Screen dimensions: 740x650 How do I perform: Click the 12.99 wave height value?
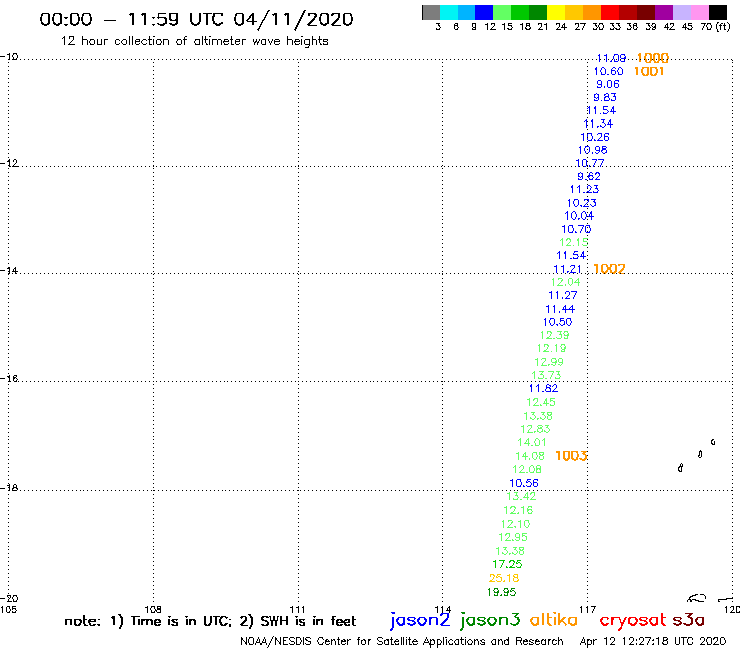549,362
